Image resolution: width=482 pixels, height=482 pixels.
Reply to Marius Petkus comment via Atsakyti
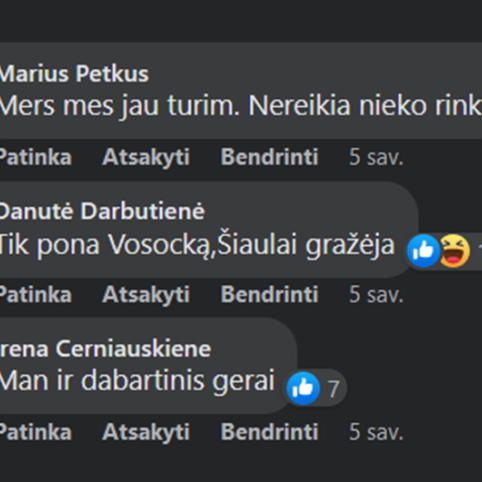click(x=146, y=157)
